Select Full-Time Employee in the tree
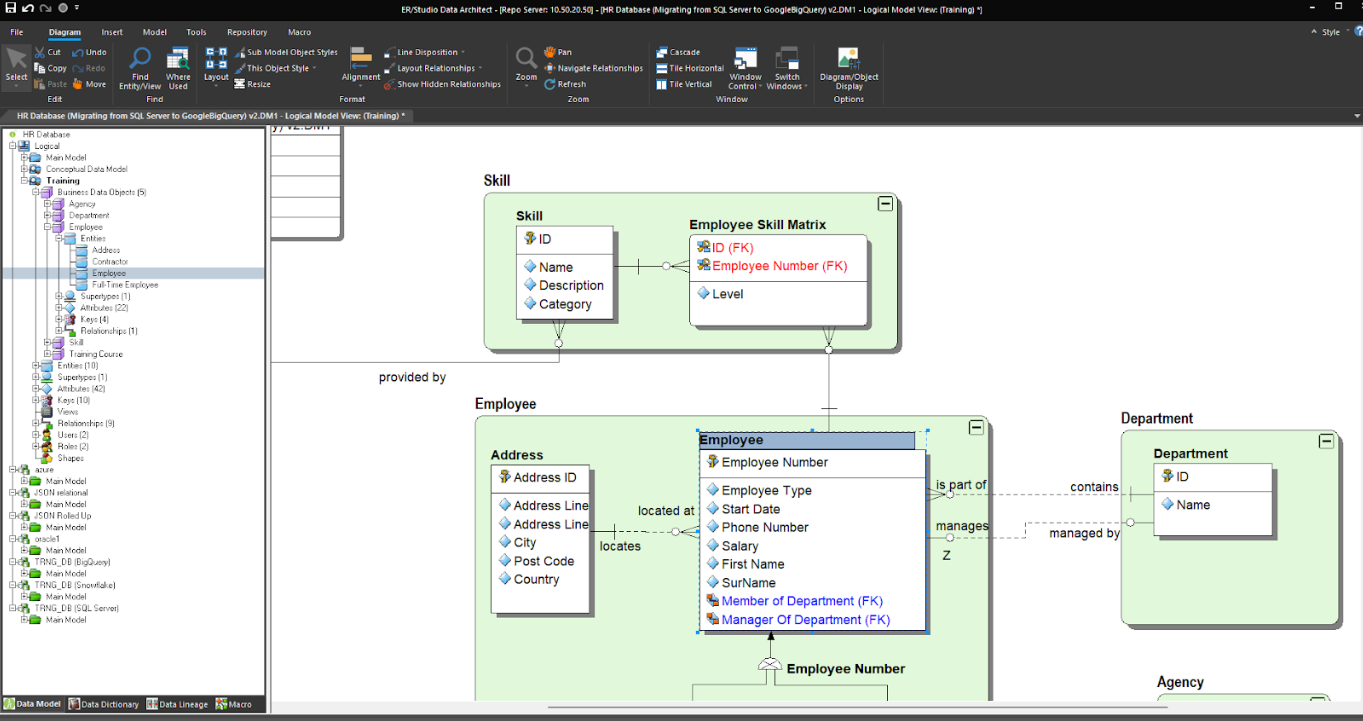This screenshot has height=721, width=1363. [x=125, y=285]
